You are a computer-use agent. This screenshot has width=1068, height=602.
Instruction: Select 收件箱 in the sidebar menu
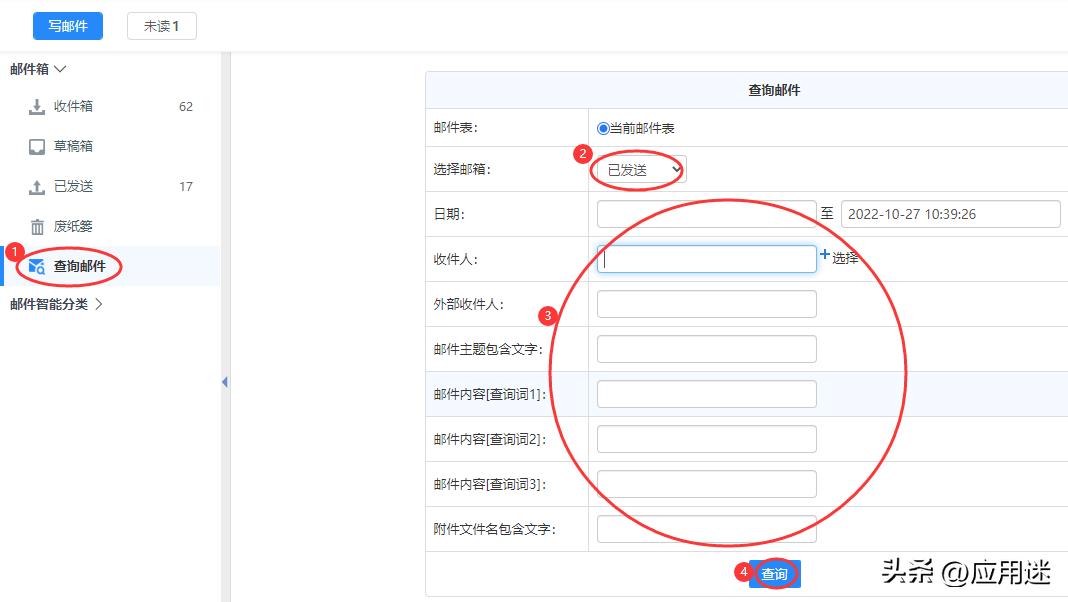point(75,106)
